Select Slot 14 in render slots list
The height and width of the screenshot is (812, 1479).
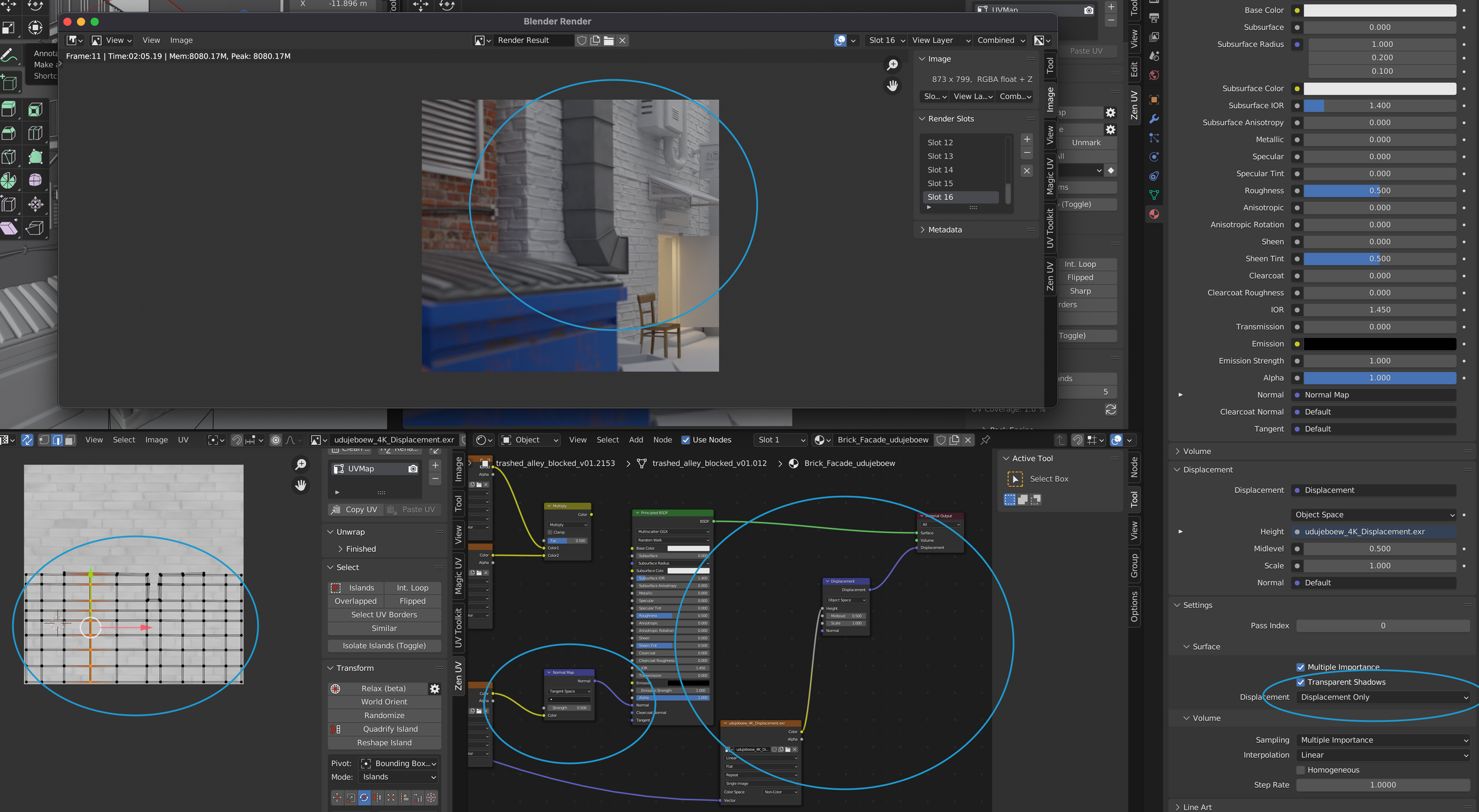940,170
